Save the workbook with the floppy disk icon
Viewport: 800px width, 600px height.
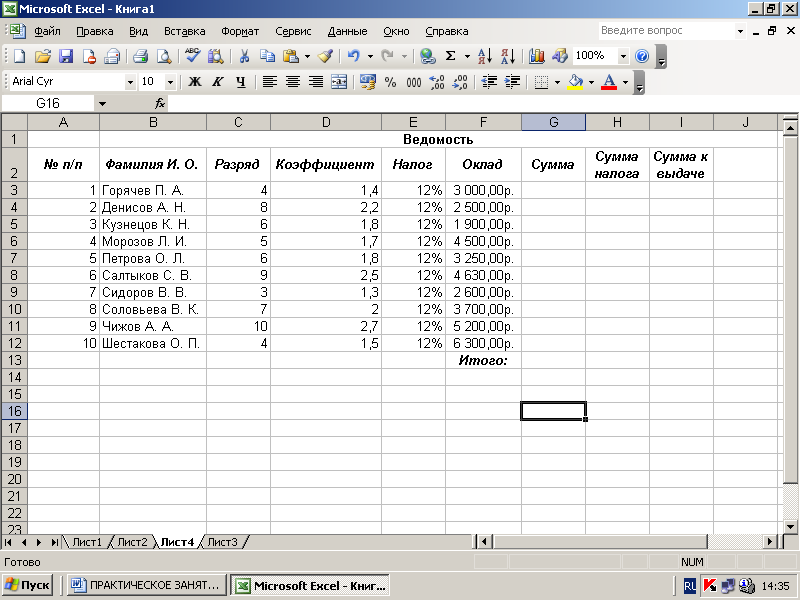[x=66, y=56]
